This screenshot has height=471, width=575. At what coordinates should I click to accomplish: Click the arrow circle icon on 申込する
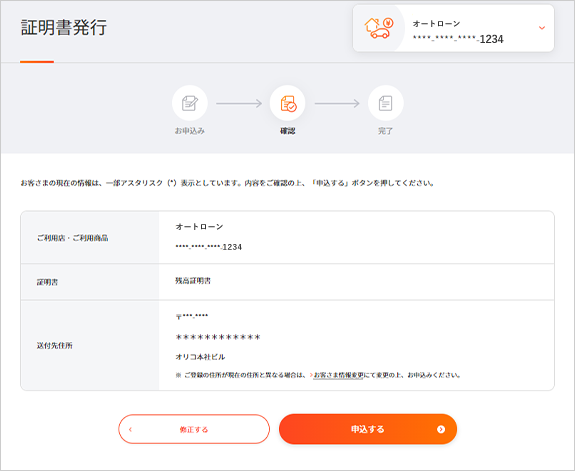click(441, 429)
